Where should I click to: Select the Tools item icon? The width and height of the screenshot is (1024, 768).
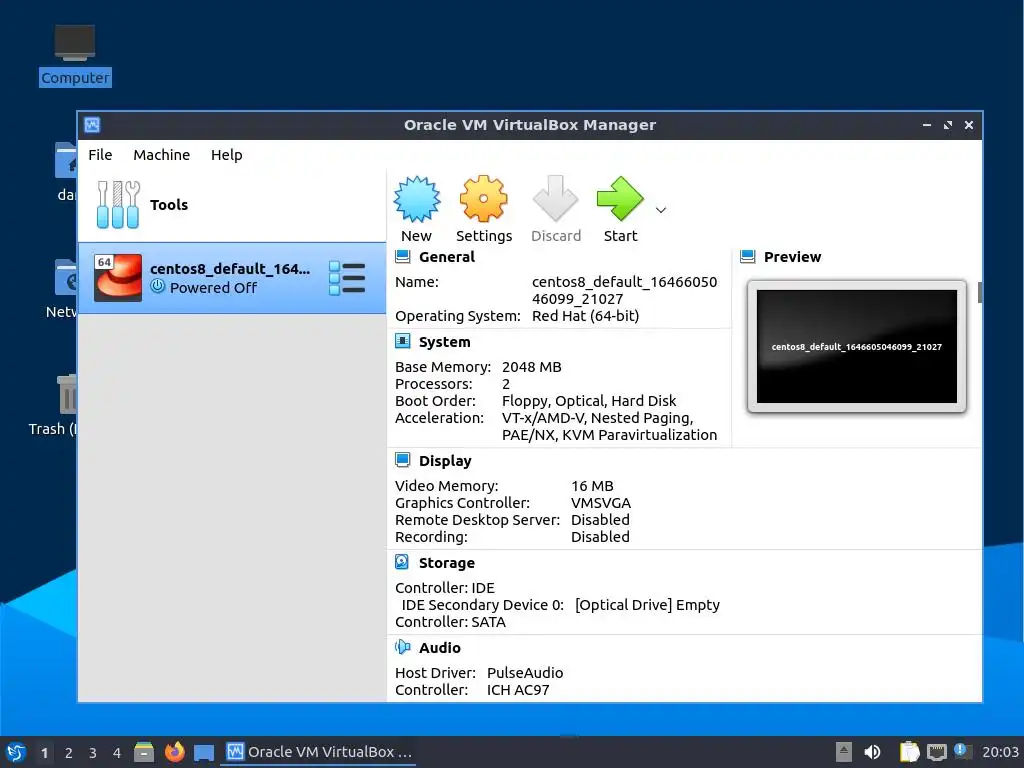click(118, 205)
